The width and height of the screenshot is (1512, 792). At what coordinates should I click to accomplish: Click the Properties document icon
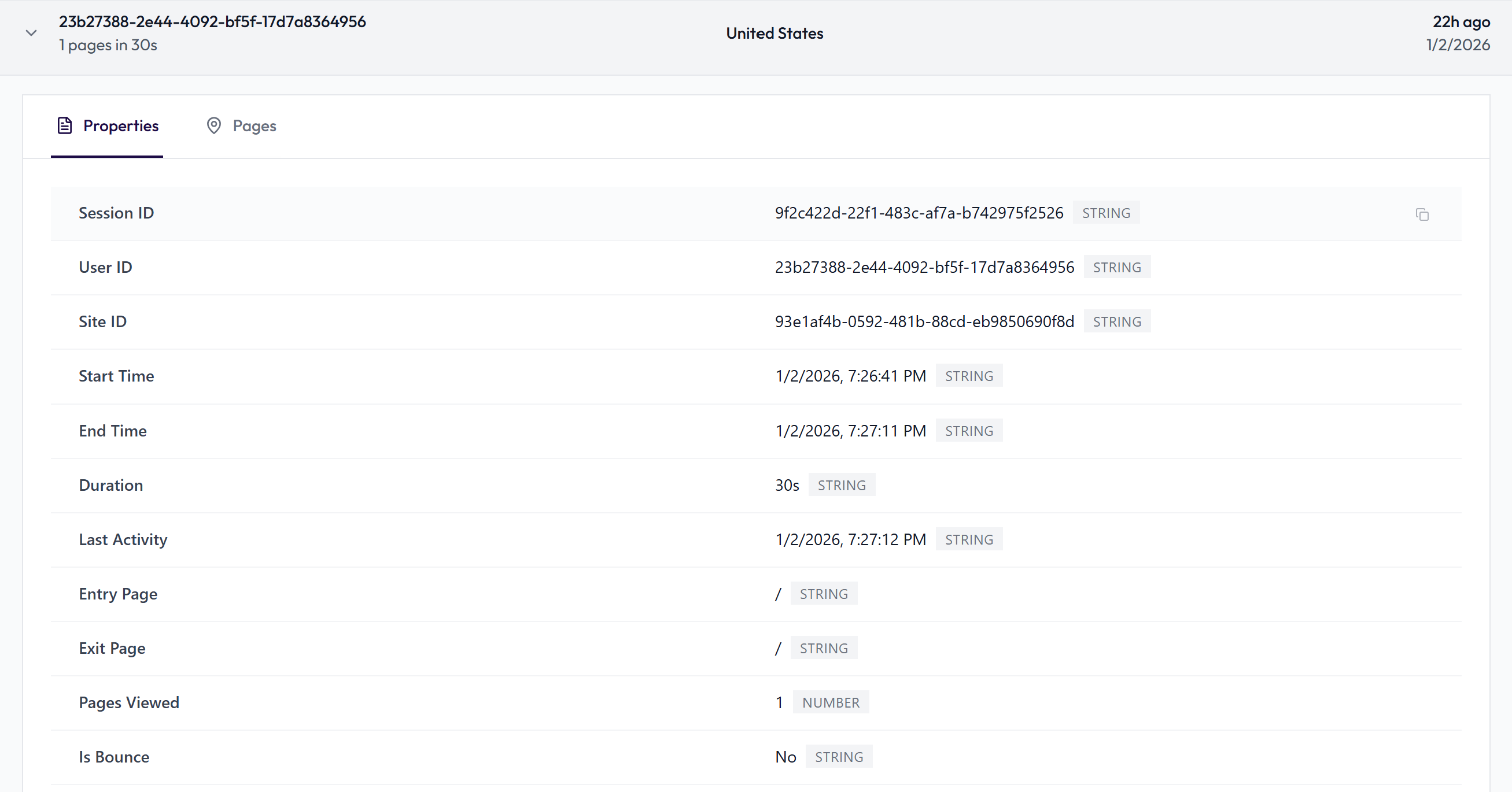tap(65, 125)
